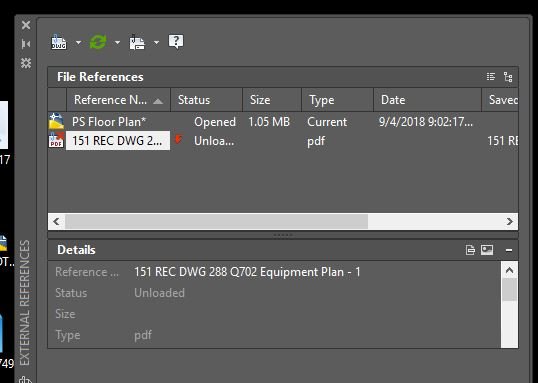Click the Current type cell
538x383 pixels.
click(327, 122)
